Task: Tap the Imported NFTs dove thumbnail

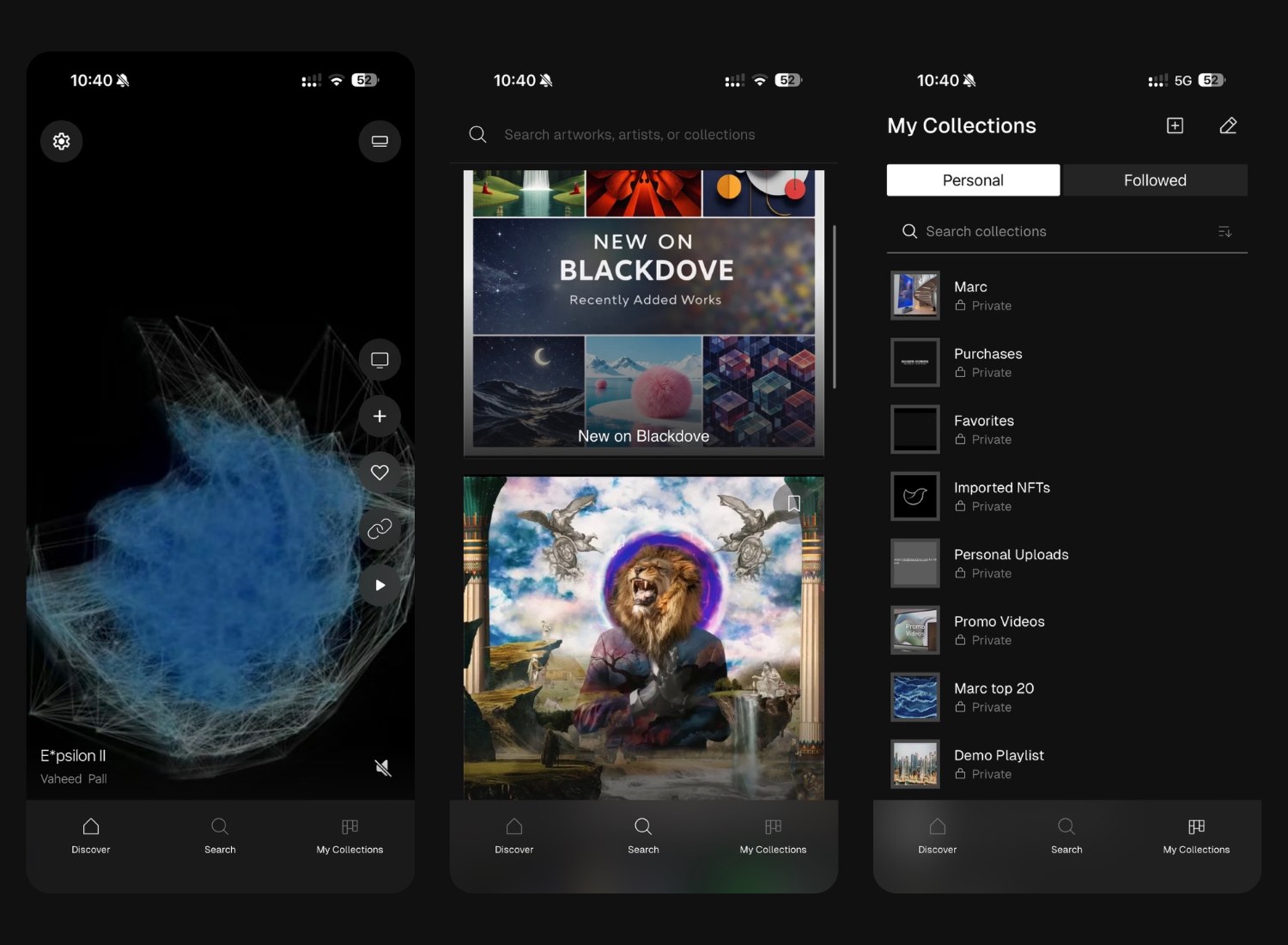Action: (x=915, y=497)
